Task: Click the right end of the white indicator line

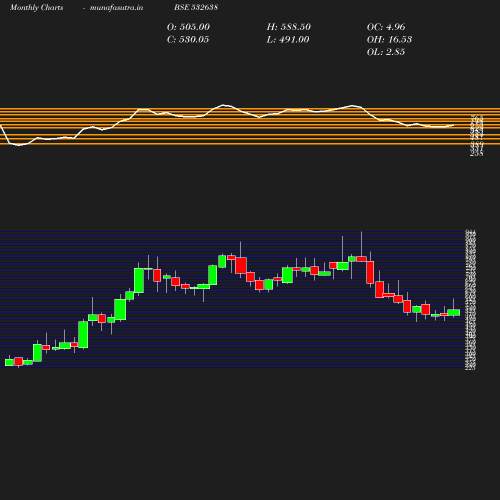Action: coord(453,125)
